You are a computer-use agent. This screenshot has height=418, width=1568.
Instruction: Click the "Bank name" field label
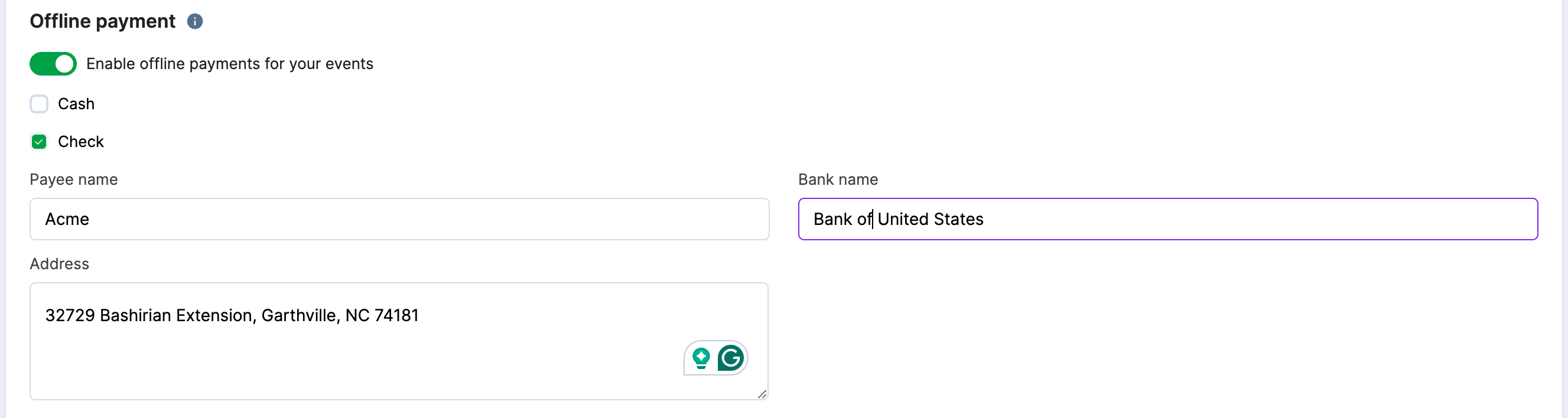[838, 179]
